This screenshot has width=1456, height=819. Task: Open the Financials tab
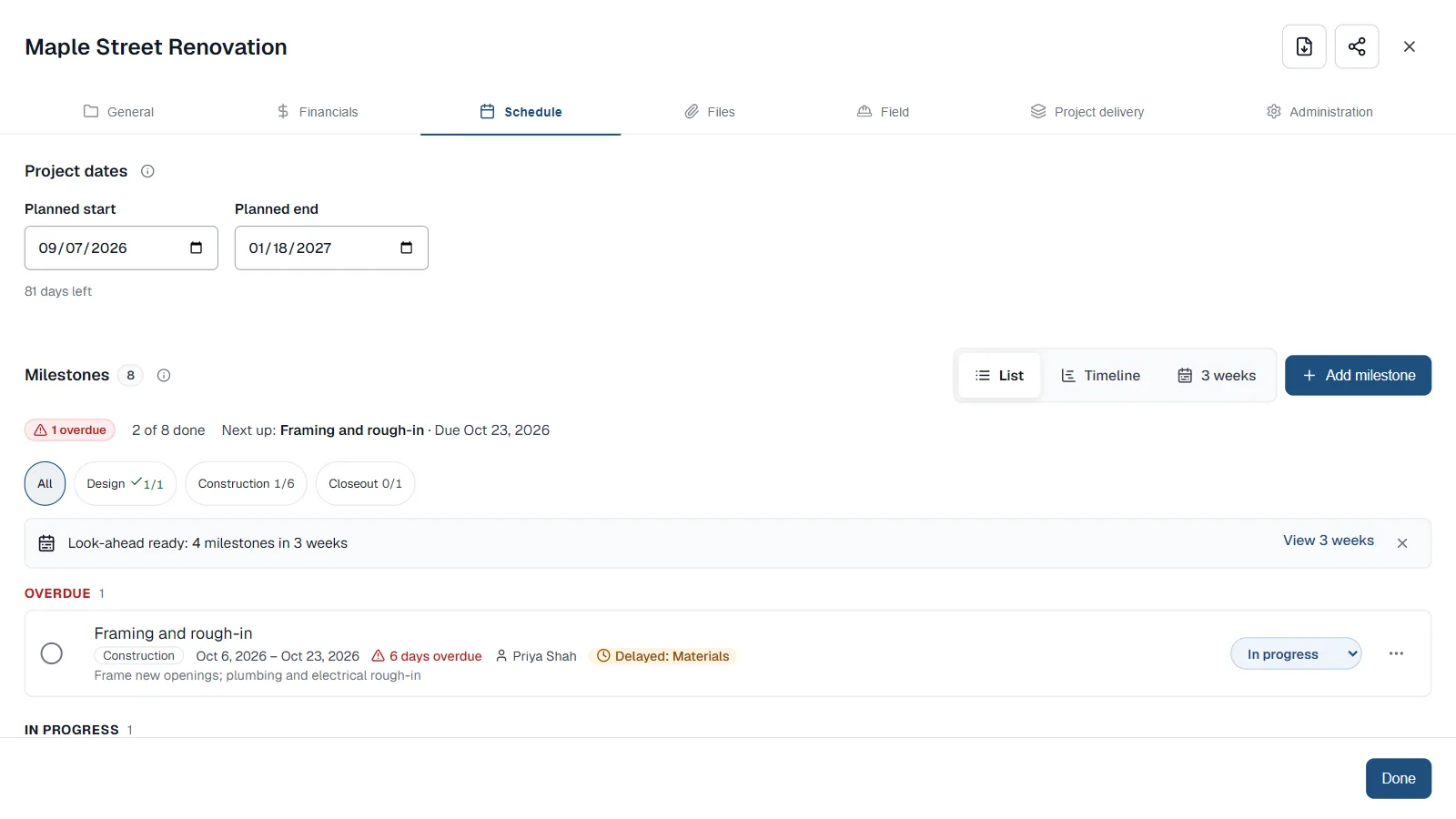click(x=318, y=112)
